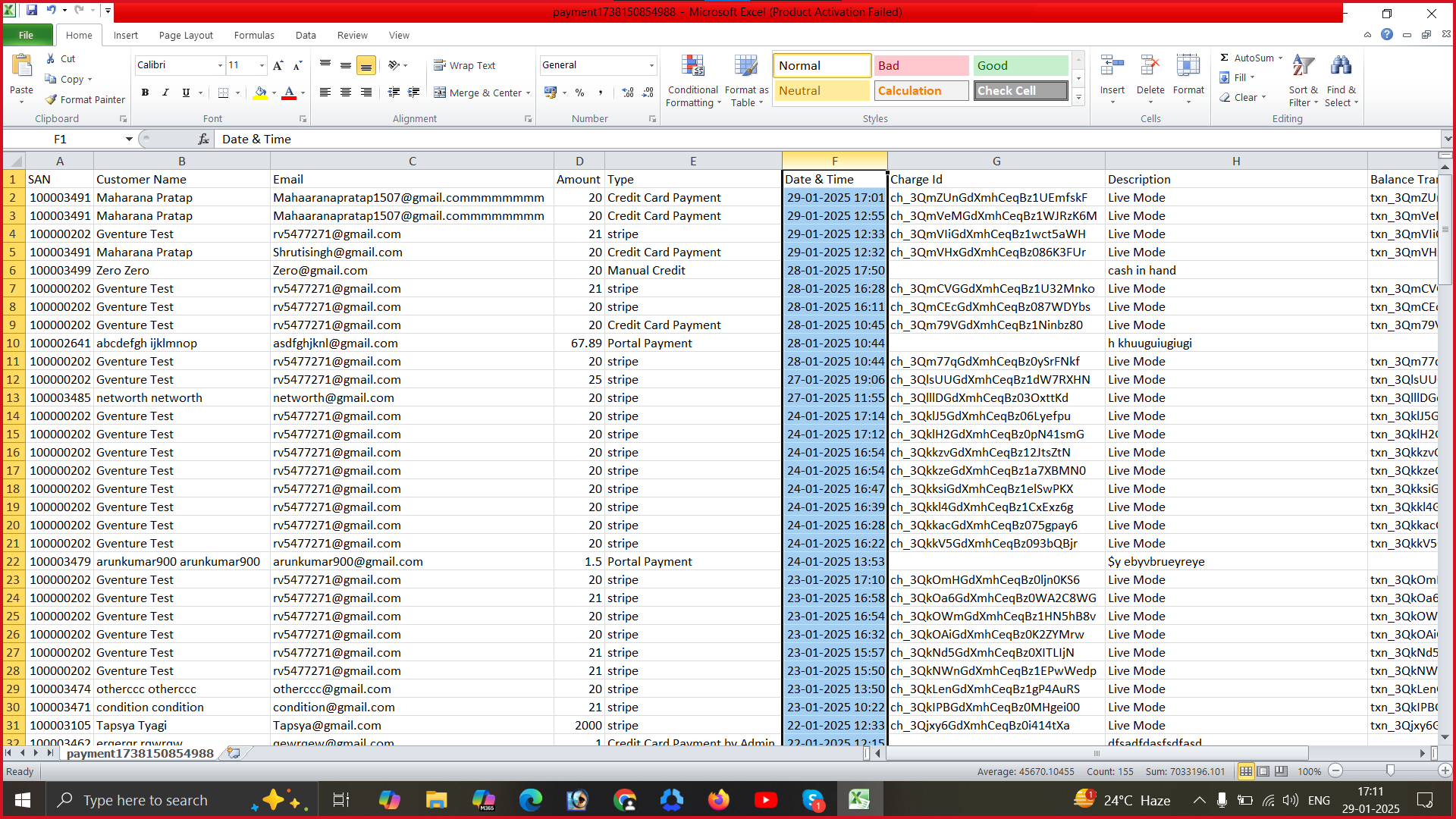Expand the Name Box dropdown arrow
Image resolution: width=1456 pixels, height=819 pixels.
point(129,139)
